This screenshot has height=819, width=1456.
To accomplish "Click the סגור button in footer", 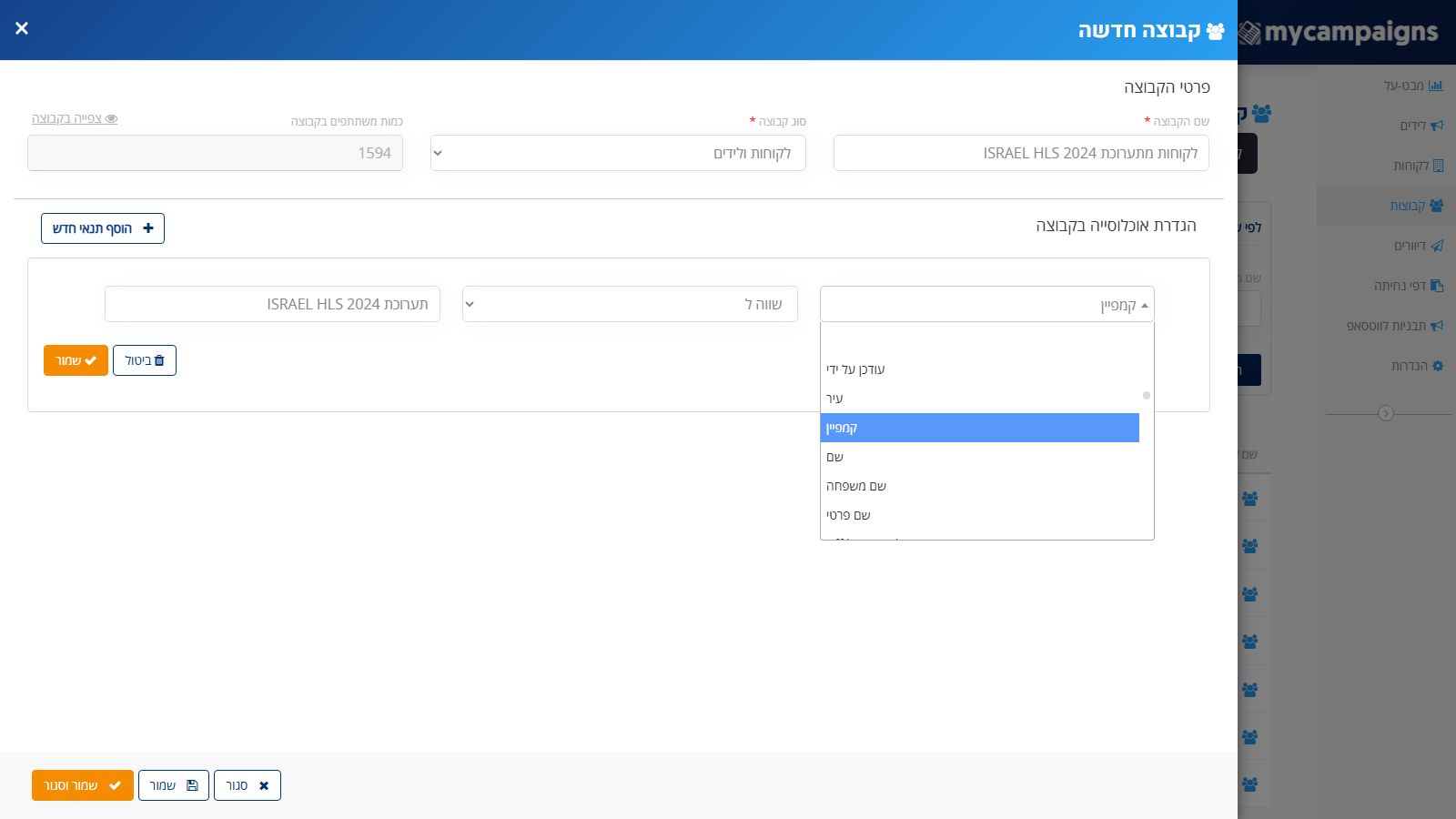I will point(248,785).
